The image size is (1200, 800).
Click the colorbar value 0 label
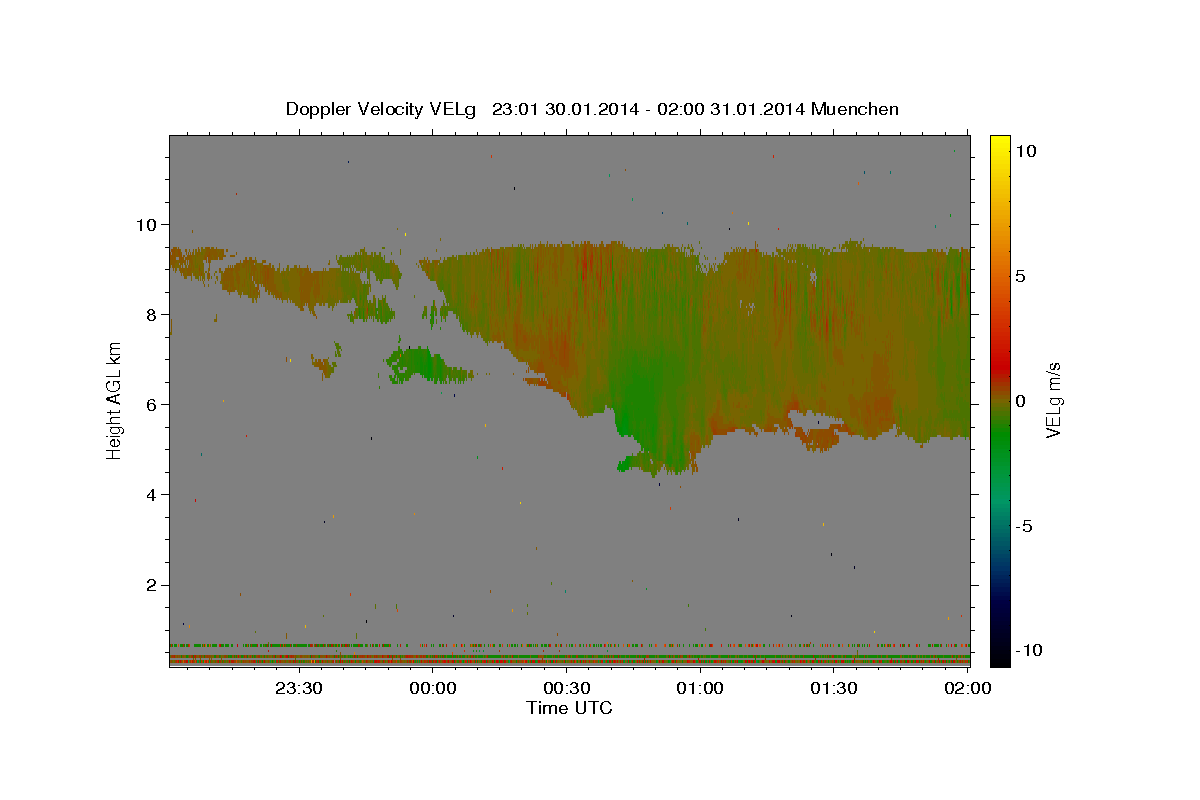(1021, 401)
